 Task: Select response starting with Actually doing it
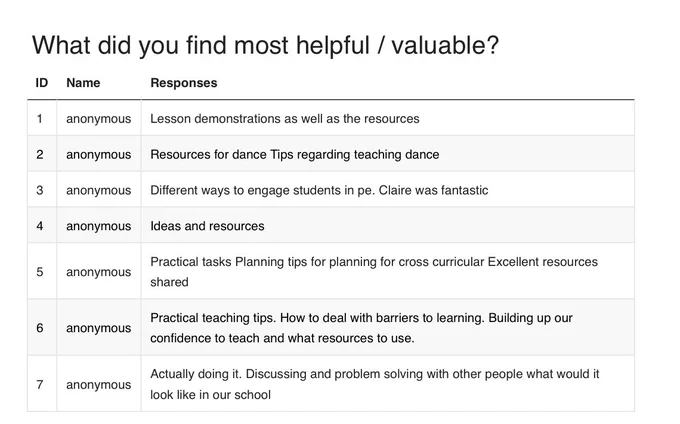[x=375, y=384]
